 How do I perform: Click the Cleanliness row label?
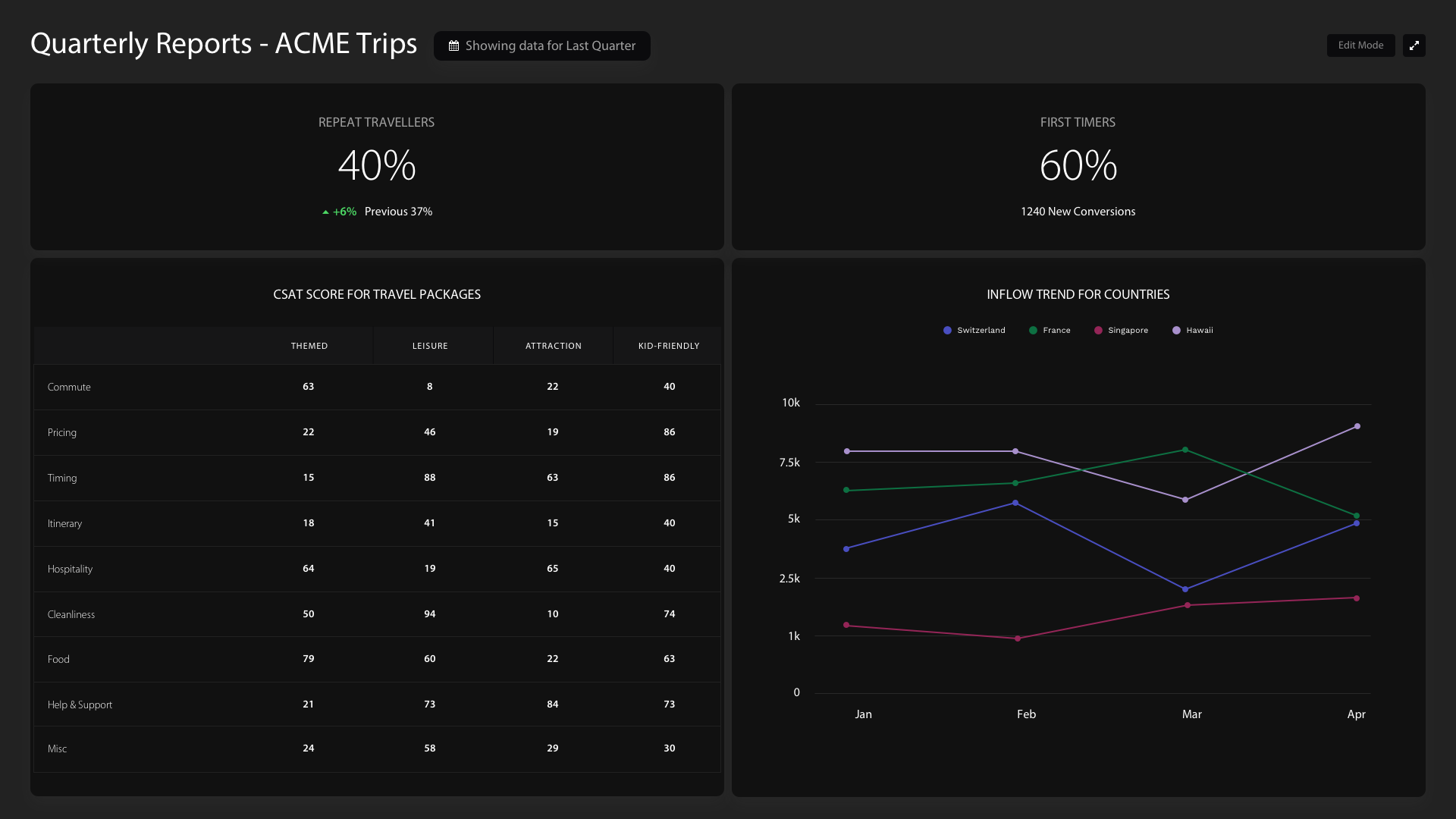click(x=71, y=615)
